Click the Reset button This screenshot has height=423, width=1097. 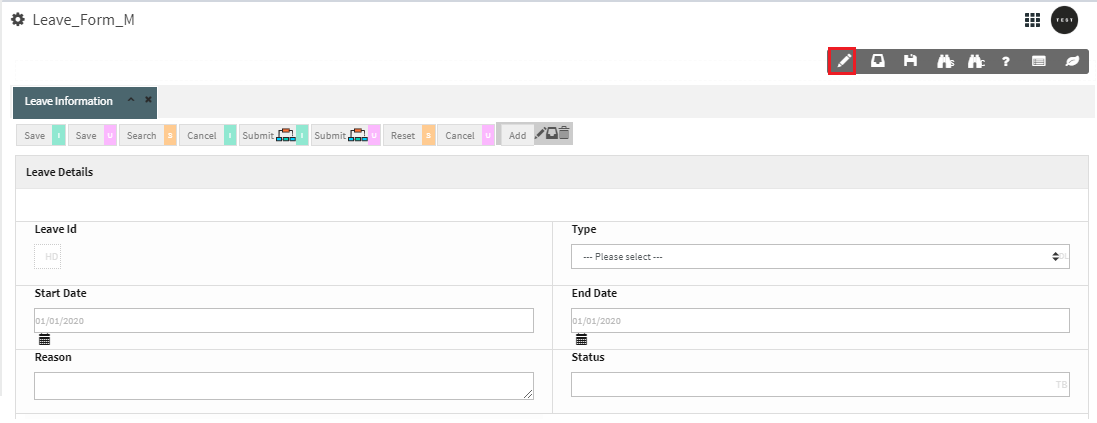pos(403,136)
